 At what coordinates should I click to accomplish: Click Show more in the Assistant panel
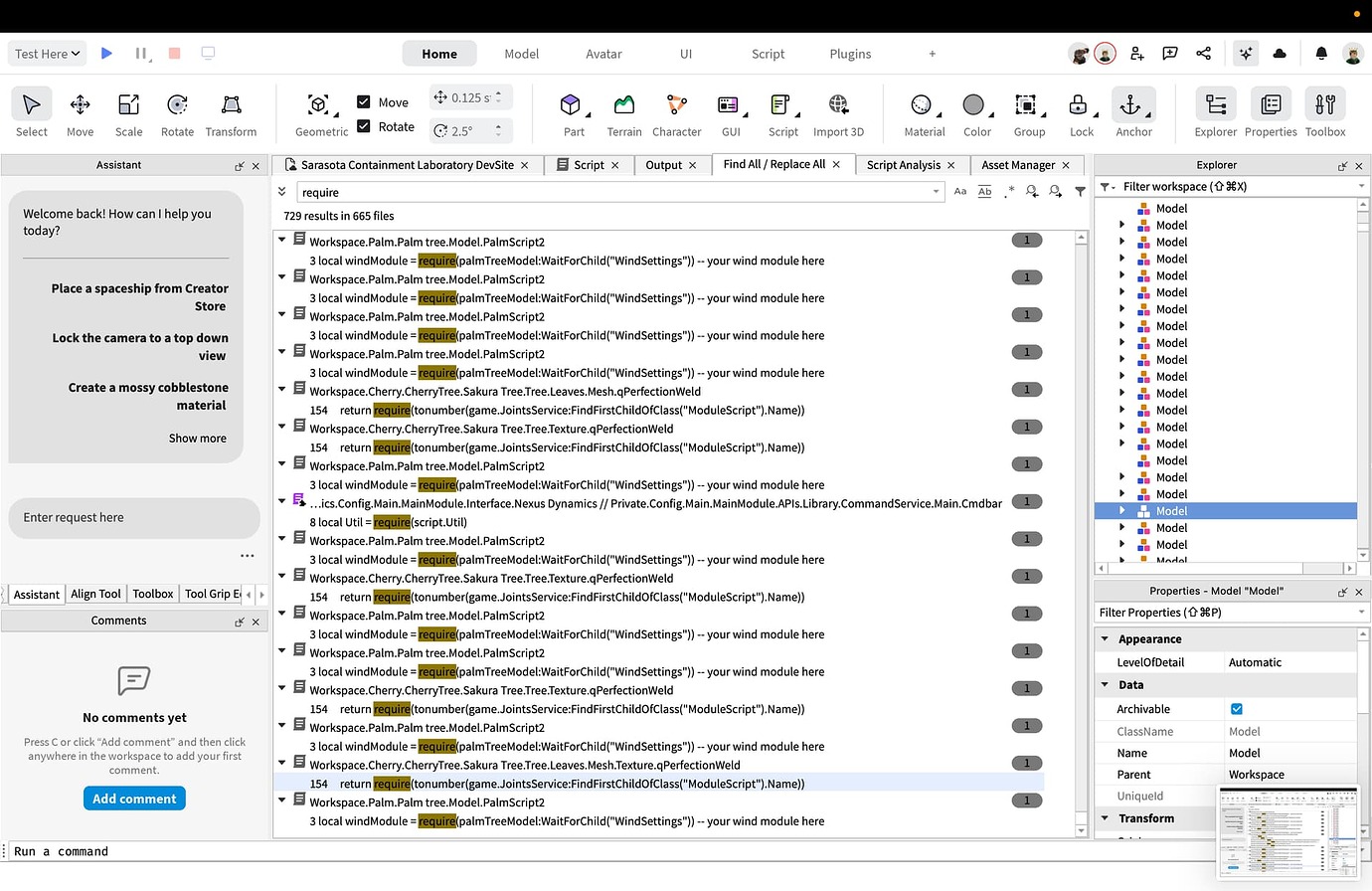point(197,438)
